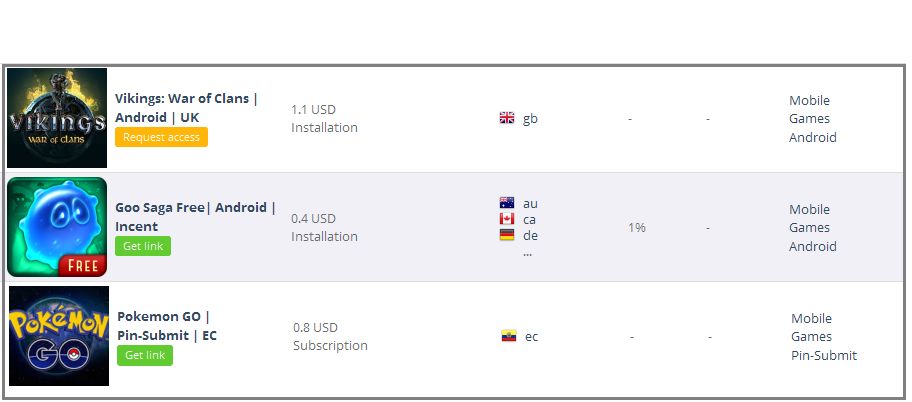Viewport: 912px width, 402px height.
Task: Click the United Kingdom flag icon
Action: 507,118
